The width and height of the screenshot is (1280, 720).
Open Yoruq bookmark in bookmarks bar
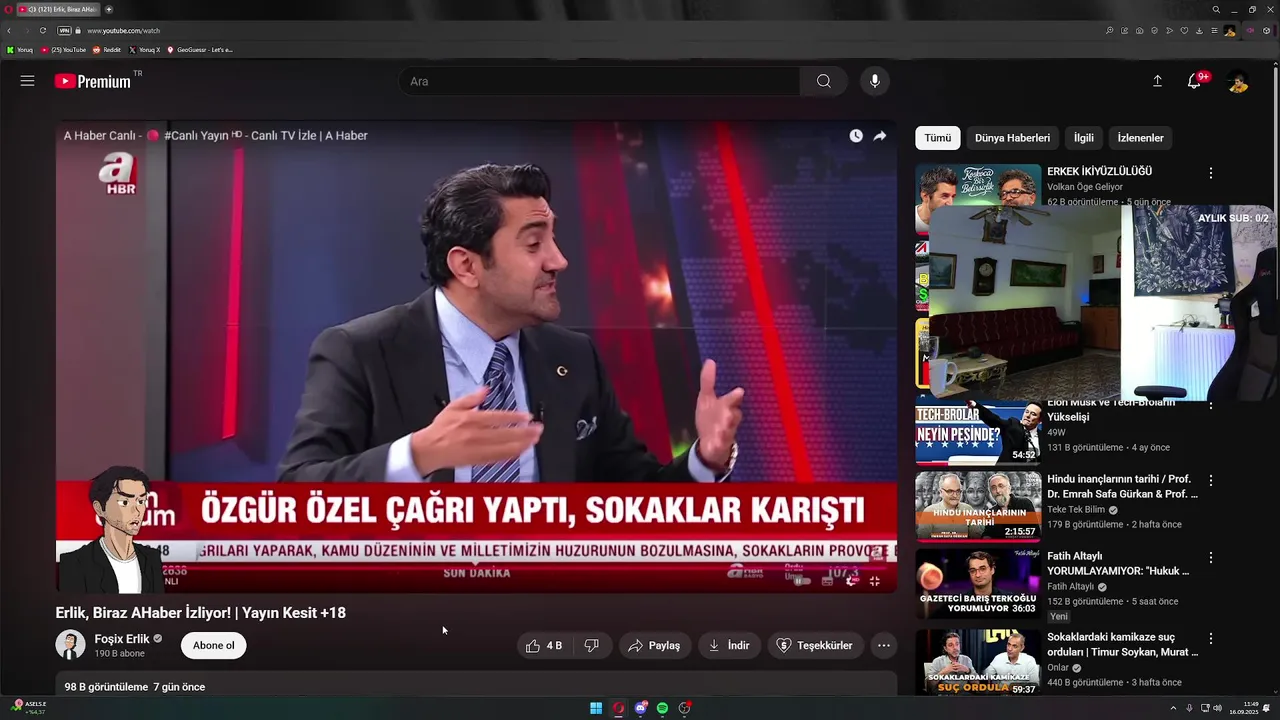[x=20, y=50]
